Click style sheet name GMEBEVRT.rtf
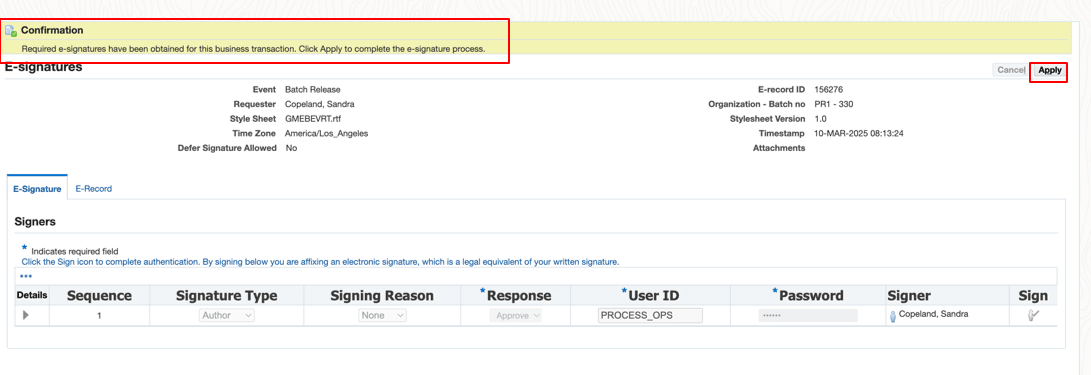The image size is (1091, 375). pyautogui.click(x=314, y=119)
